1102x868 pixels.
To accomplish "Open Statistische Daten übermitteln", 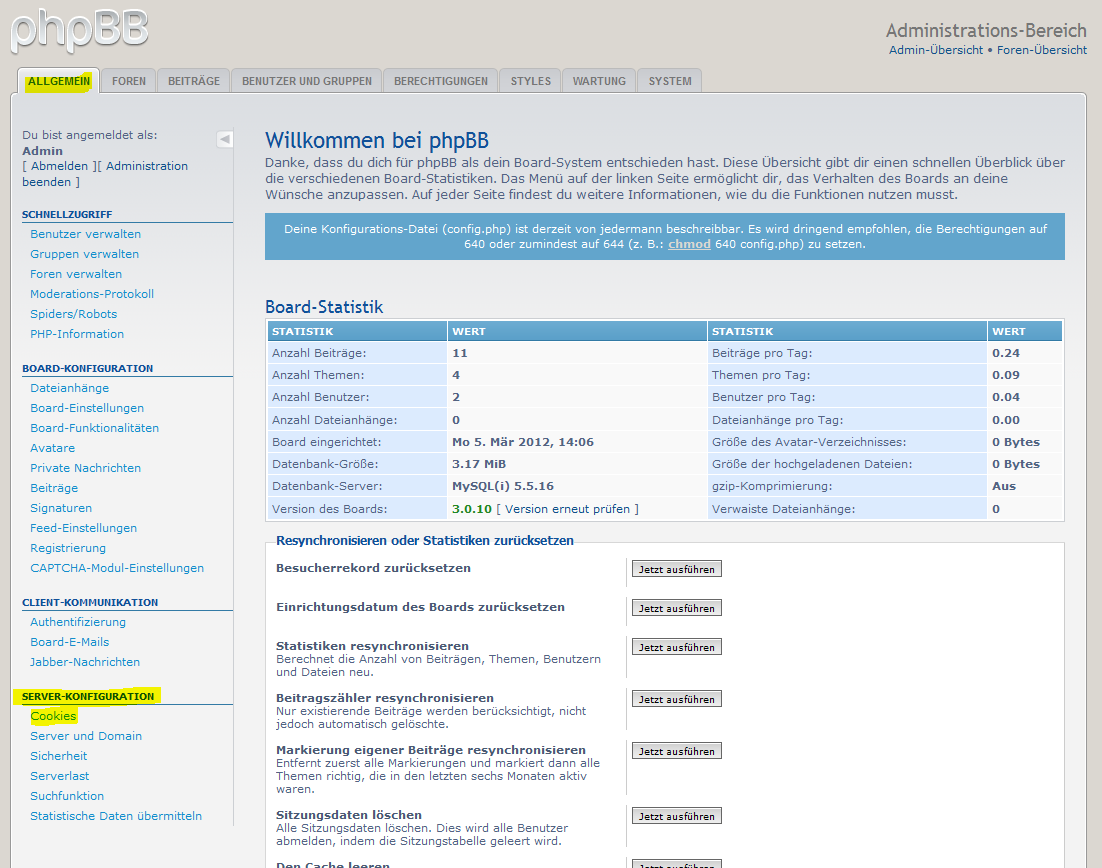I will tap(116, 816).
